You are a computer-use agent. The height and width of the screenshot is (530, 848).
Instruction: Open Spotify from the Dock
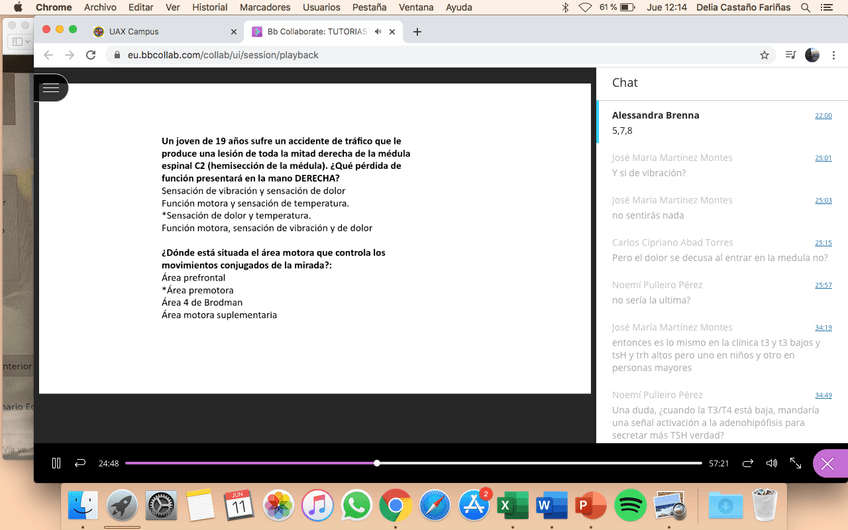point(630,505)
